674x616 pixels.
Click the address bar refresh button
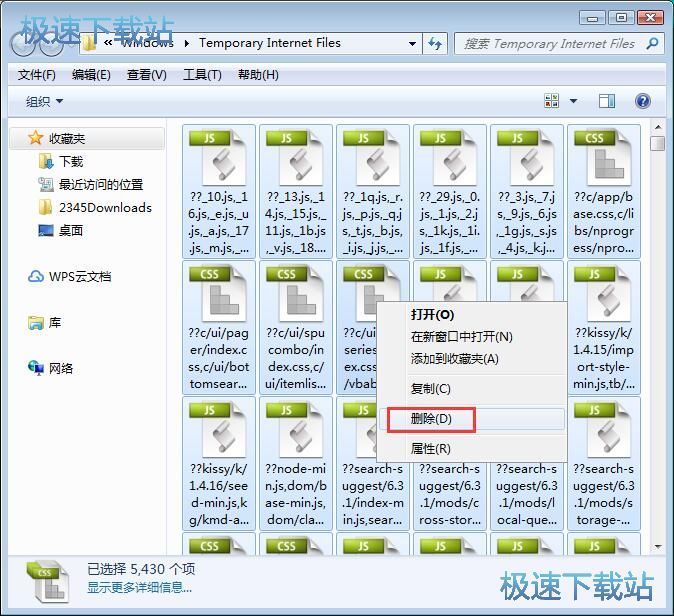(435, 43)
